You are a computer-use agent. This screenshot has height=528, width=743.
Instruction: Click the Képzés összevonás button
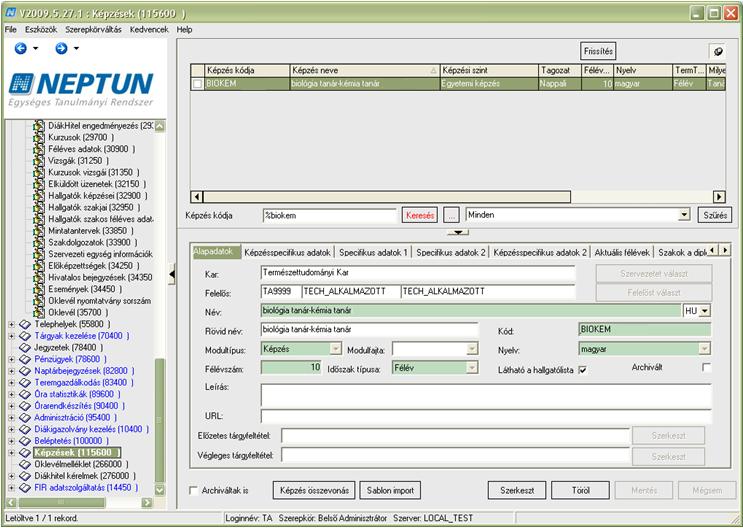(x=314, y=490)
